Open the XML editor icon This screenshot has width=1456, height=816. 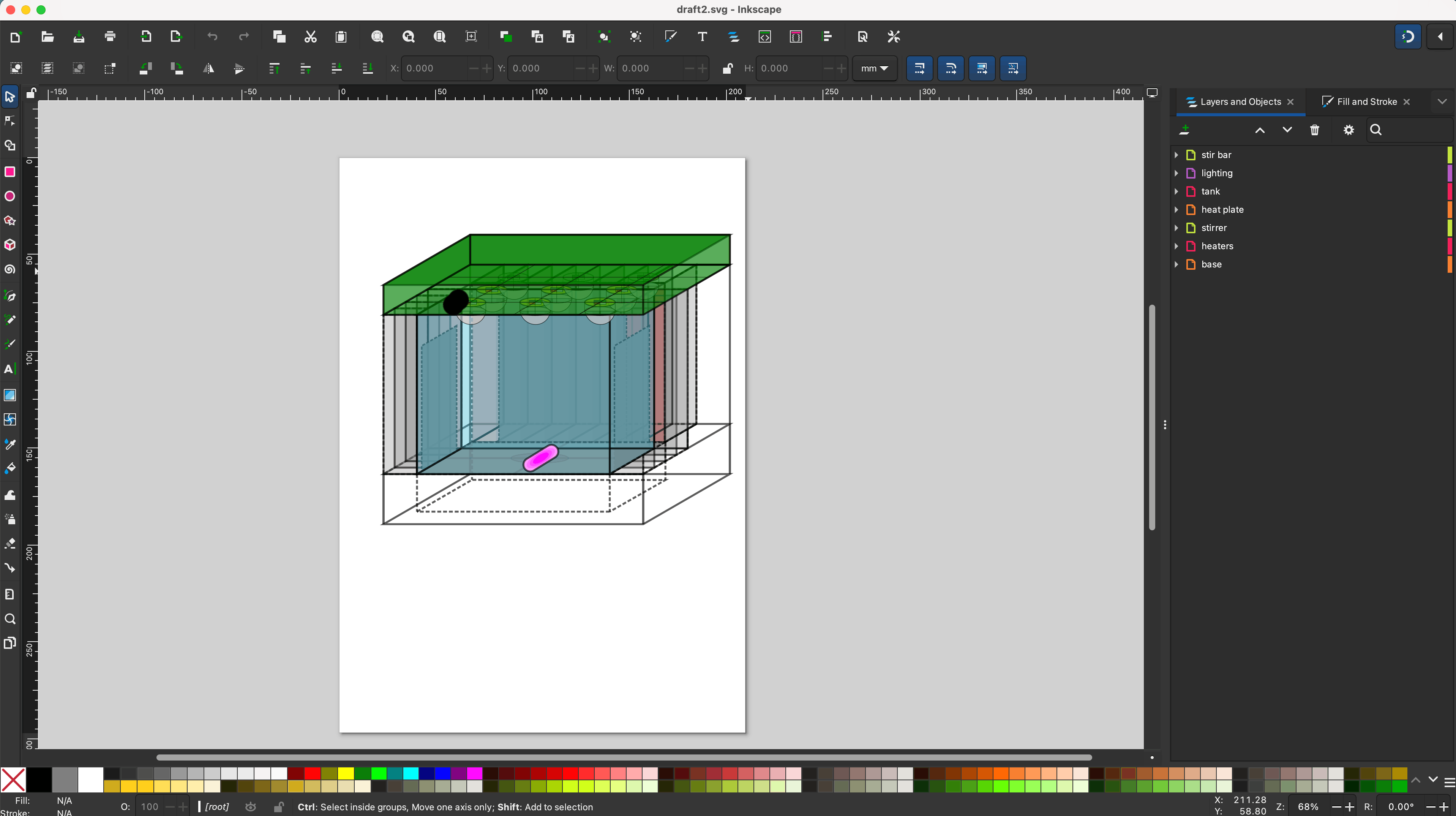(x=764, y=37)
